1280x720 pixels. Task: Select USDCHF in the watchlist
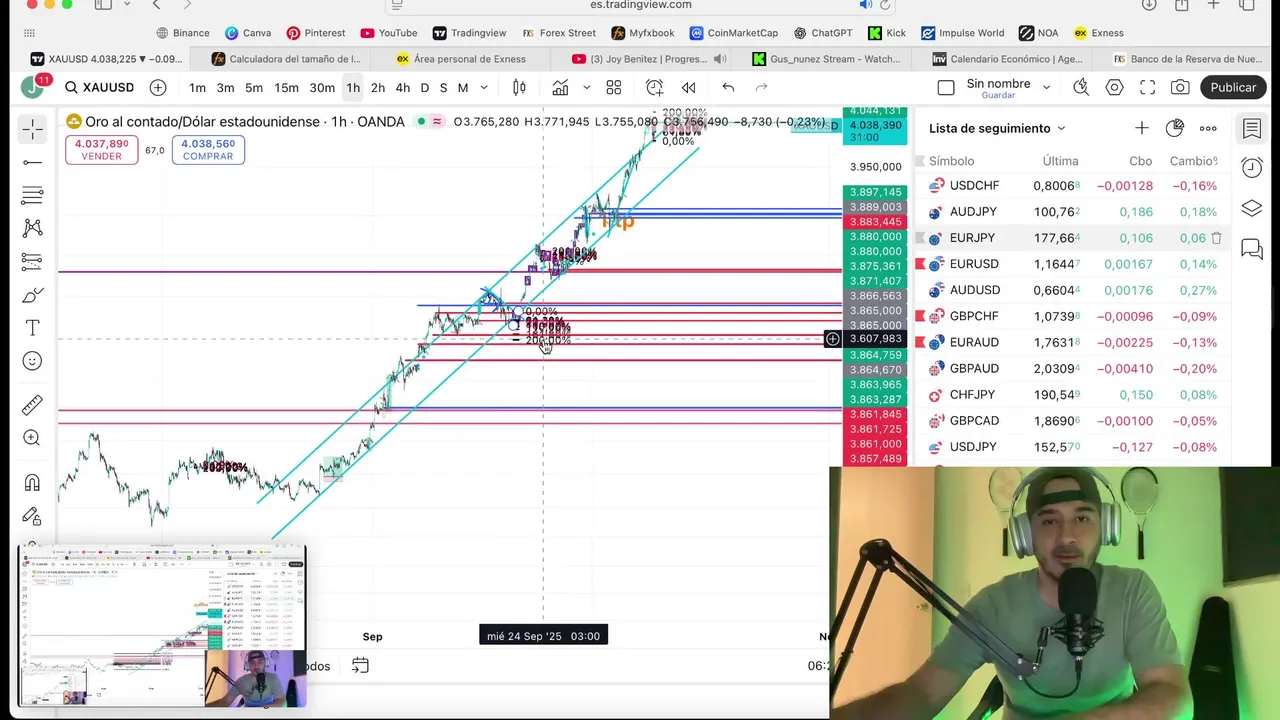click(1072, 186)
